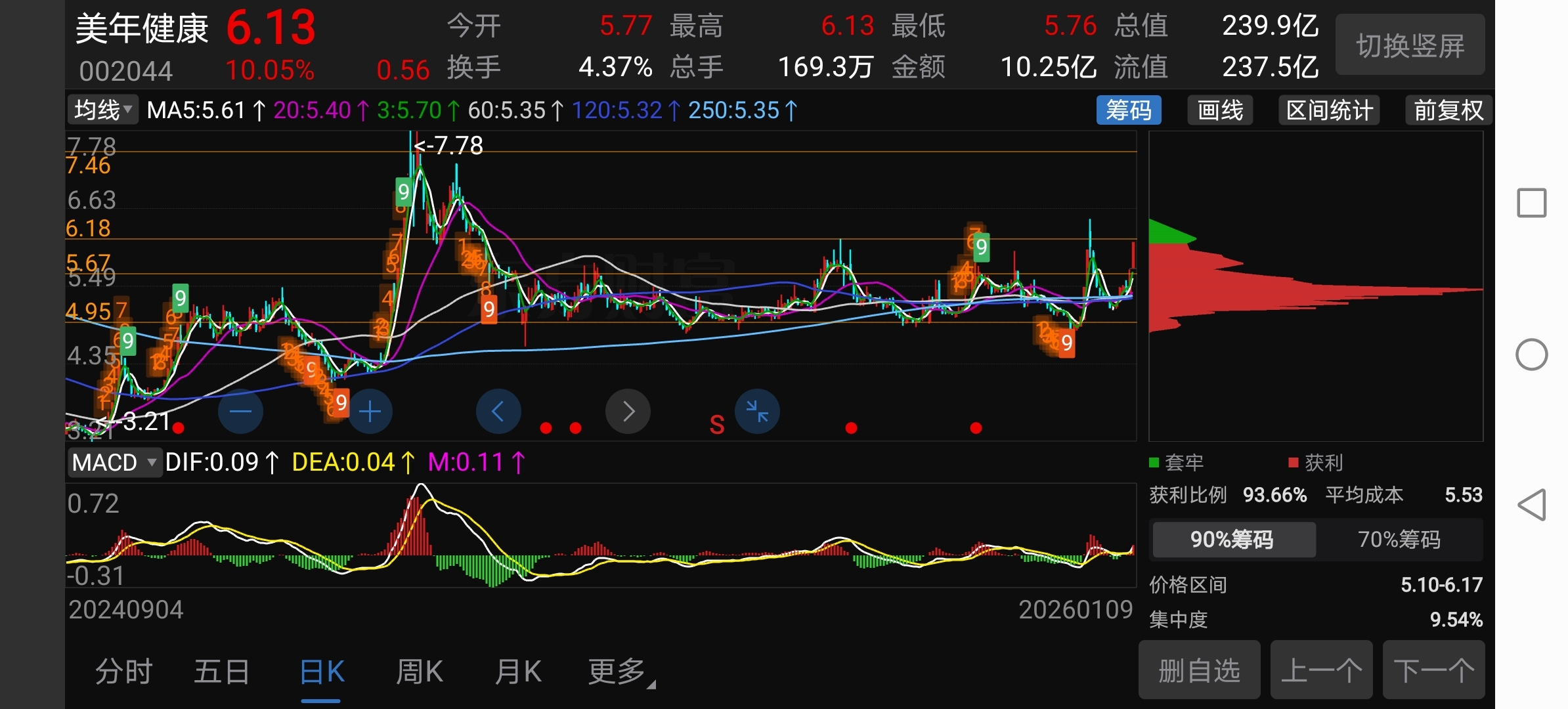
Task: Open the 均线 indicator dropdown
Action: (103, 110)
